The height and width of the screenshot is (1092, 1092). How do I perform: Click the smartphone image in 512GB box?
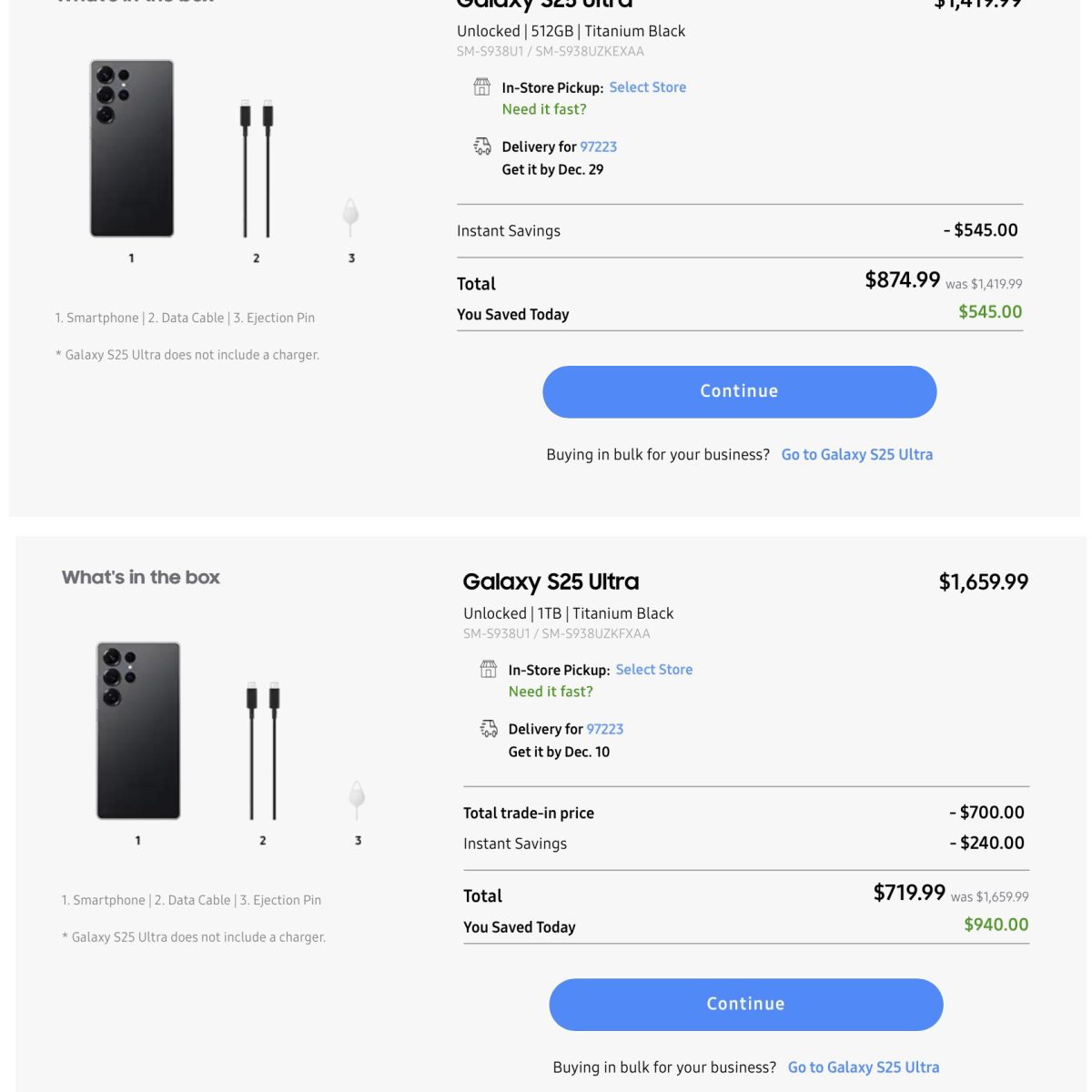point(132,148)
